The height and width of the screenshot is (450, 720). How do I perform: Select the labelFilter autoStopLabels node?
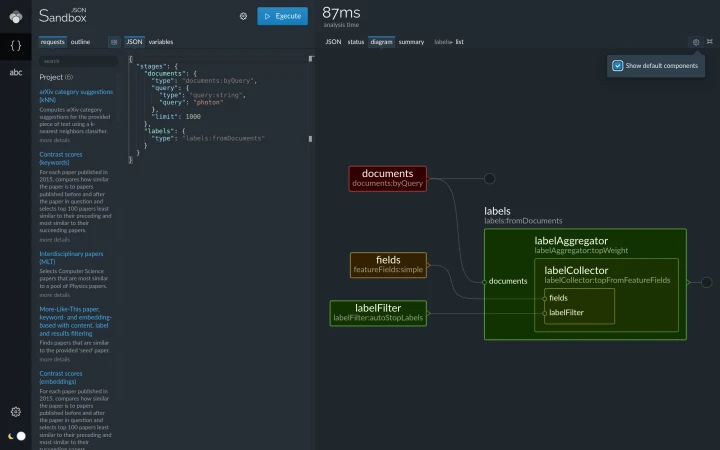click(x=378, y=313)
